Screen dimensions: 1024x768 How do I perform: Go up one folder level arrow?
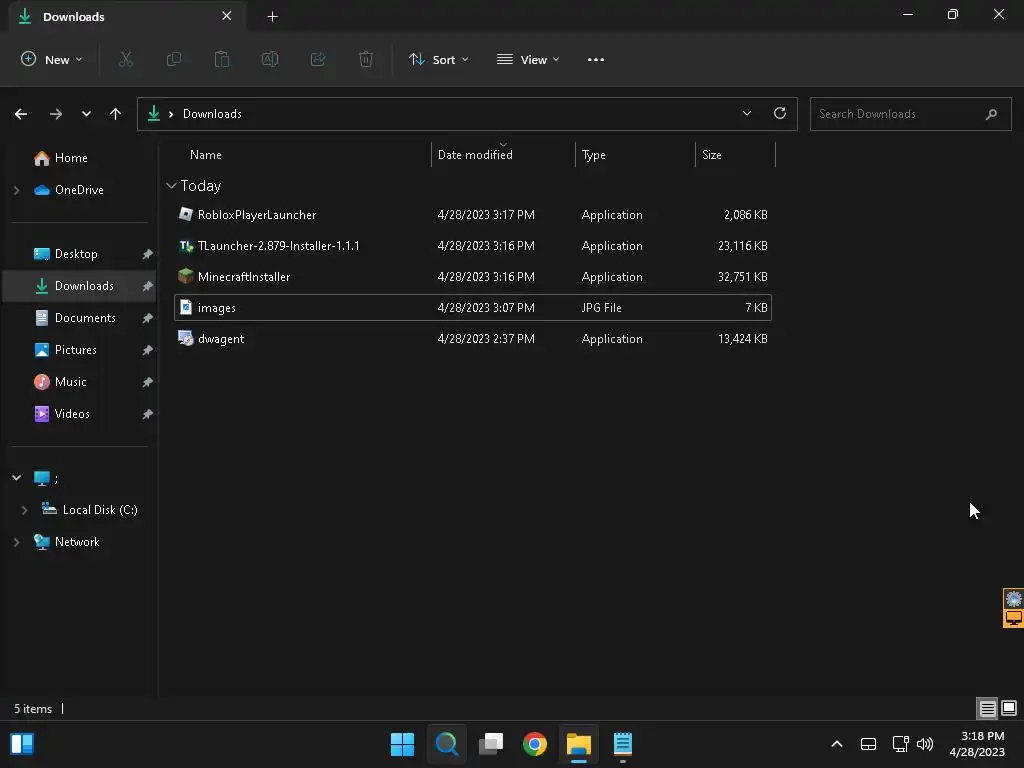[x=116, y=114]
